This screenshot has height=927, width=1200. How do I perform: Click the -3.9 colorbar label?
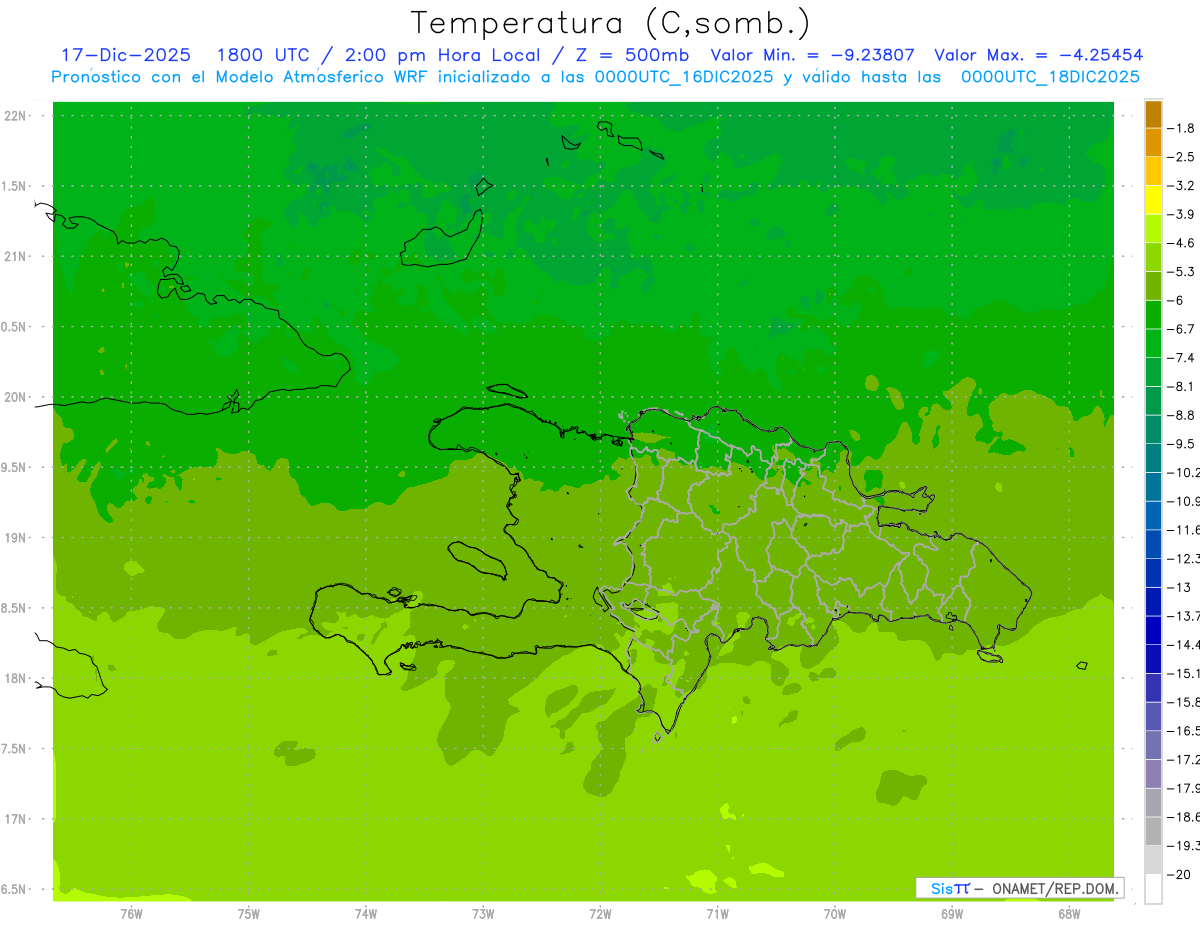tap(1181, 214)
